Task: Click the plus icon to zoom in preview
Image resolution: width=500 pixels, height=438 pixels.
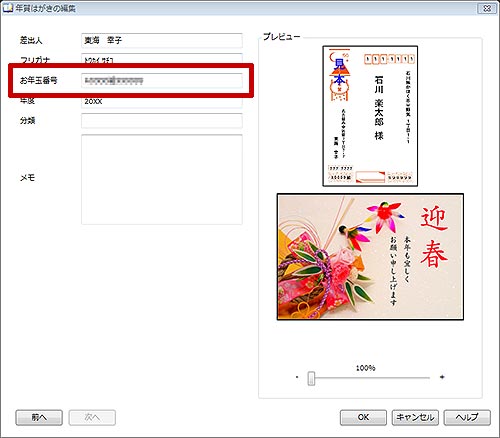Action: 442,377
